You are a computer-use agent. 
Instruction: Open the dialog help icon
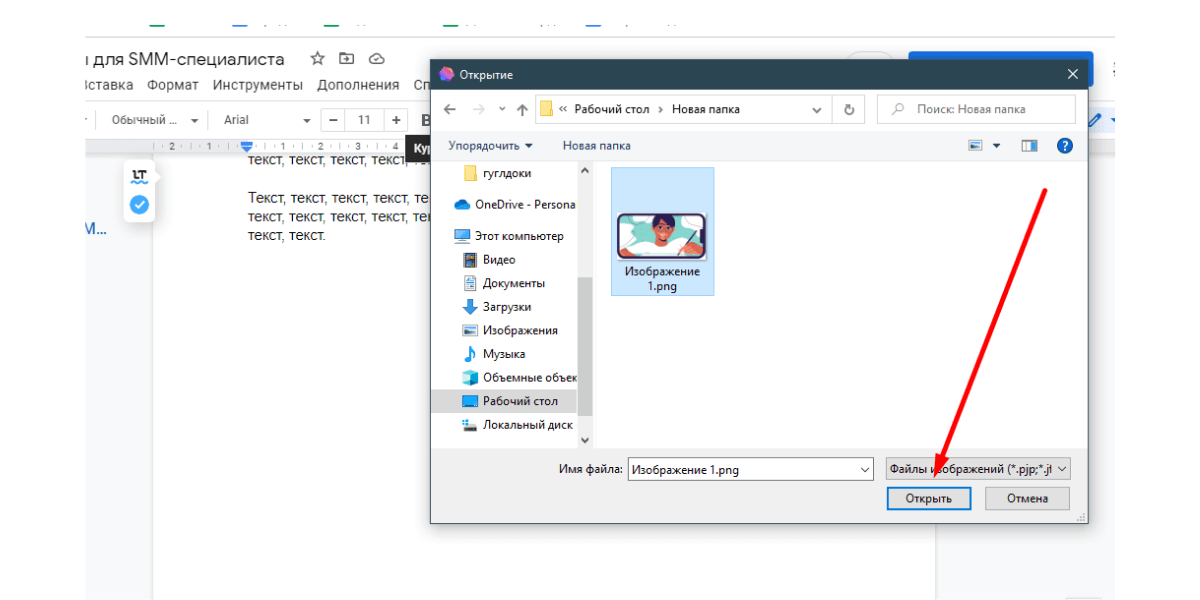click(x=1065, y=146)
